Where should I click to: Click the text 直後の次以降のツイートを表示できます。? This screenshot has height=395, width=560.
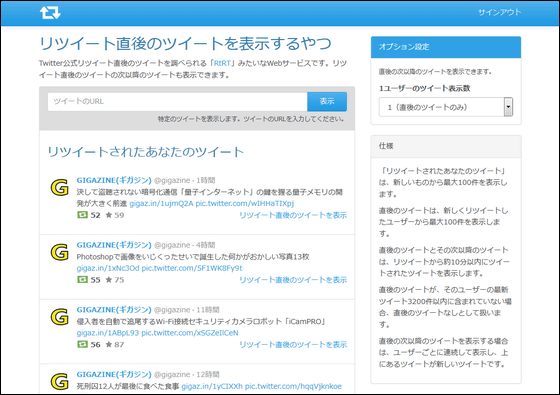(435, 71)
